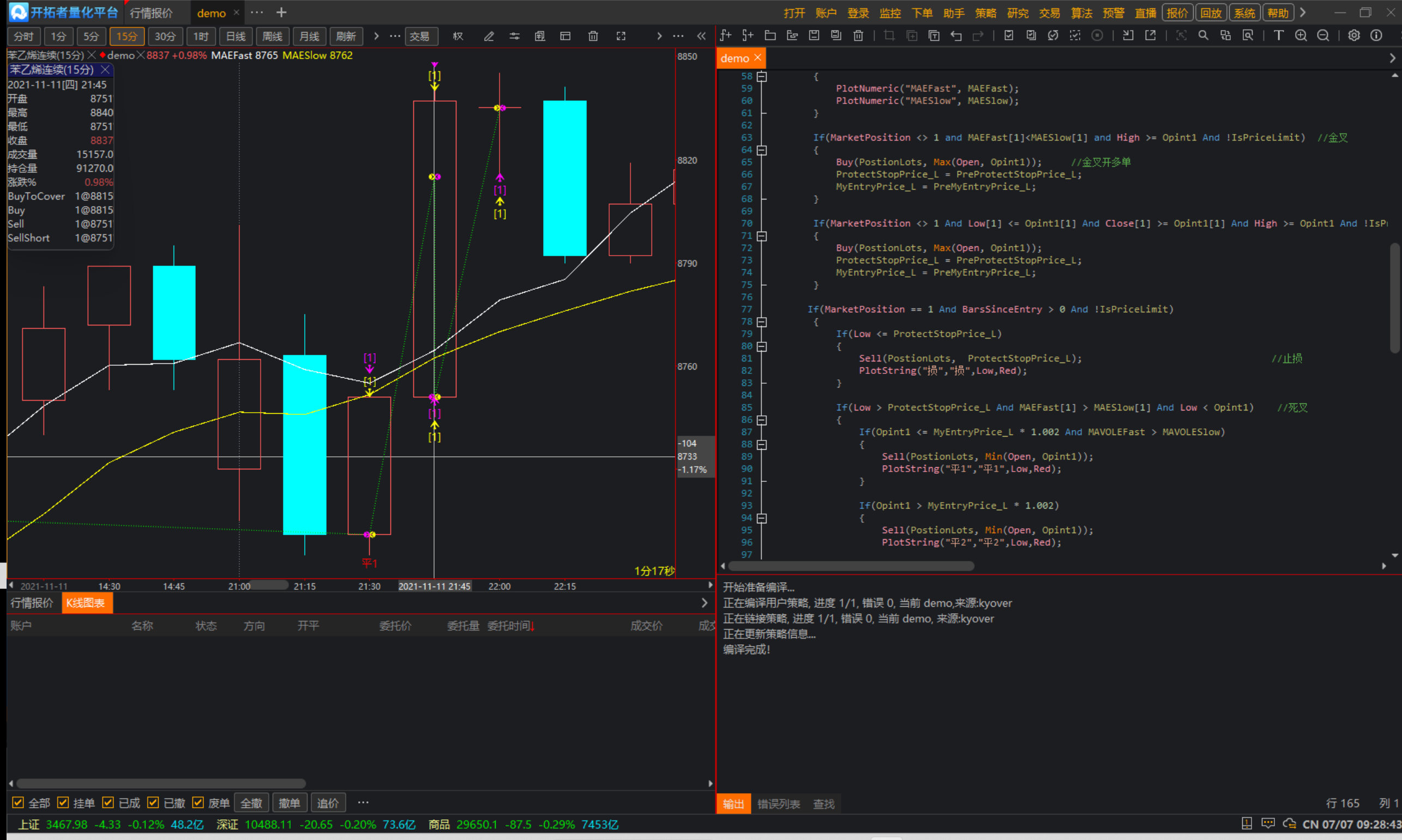Click the save all icon in editor toolbar

tap(837, 35)
